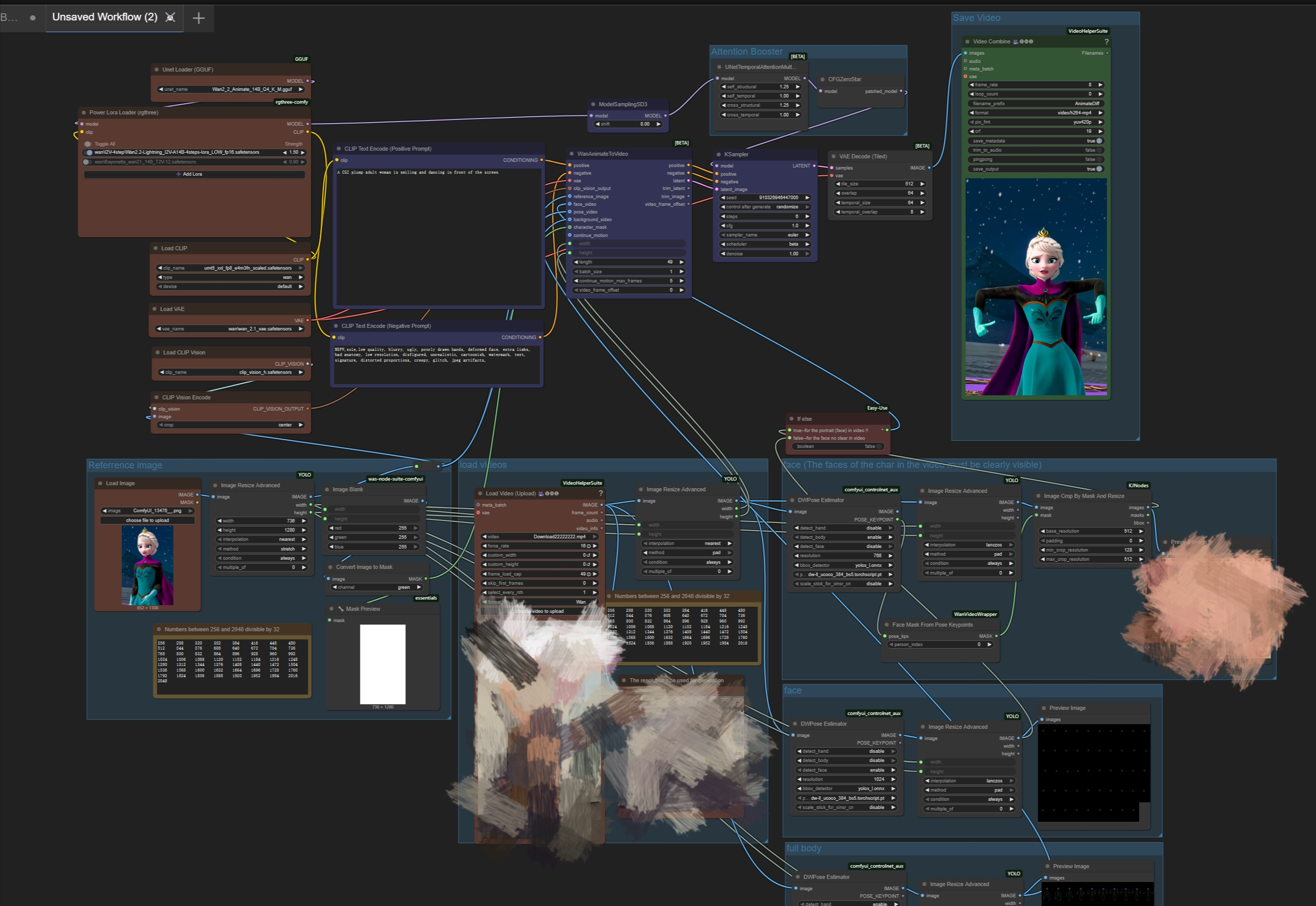Collapse the Power Lora Loader node dot
The height and width of the screenshot is (906, 1316).
[x=84, y=112]
